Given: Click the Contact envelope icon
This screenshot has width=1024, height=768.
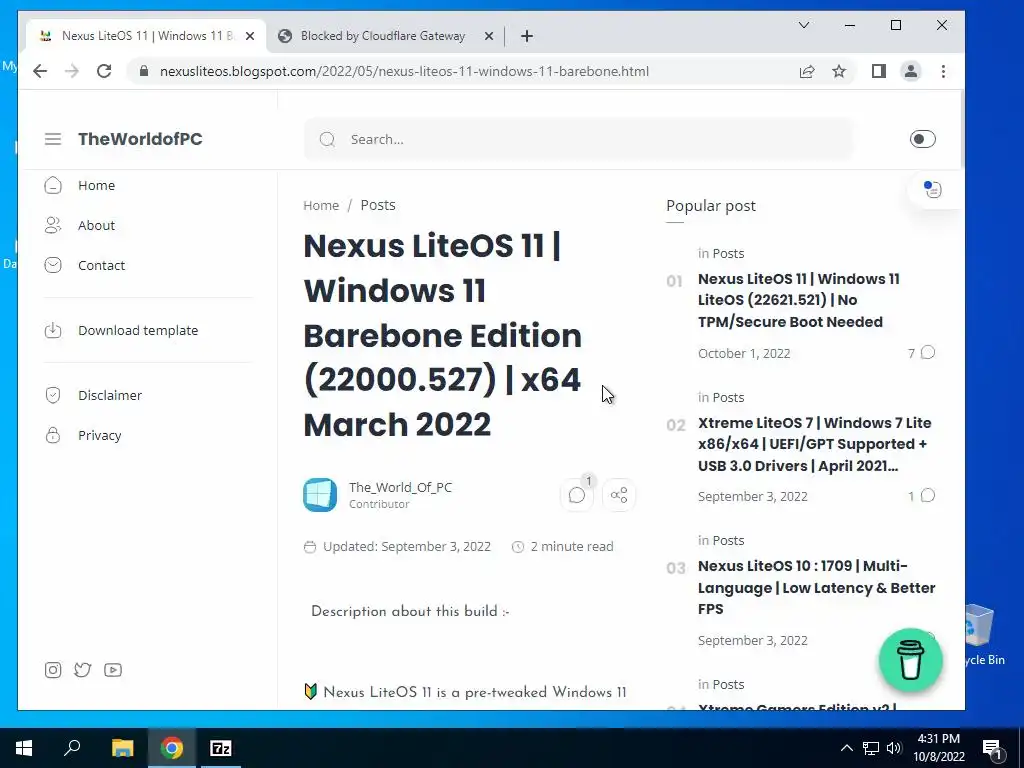Looking at the screenshot, I should pos(53,265).
